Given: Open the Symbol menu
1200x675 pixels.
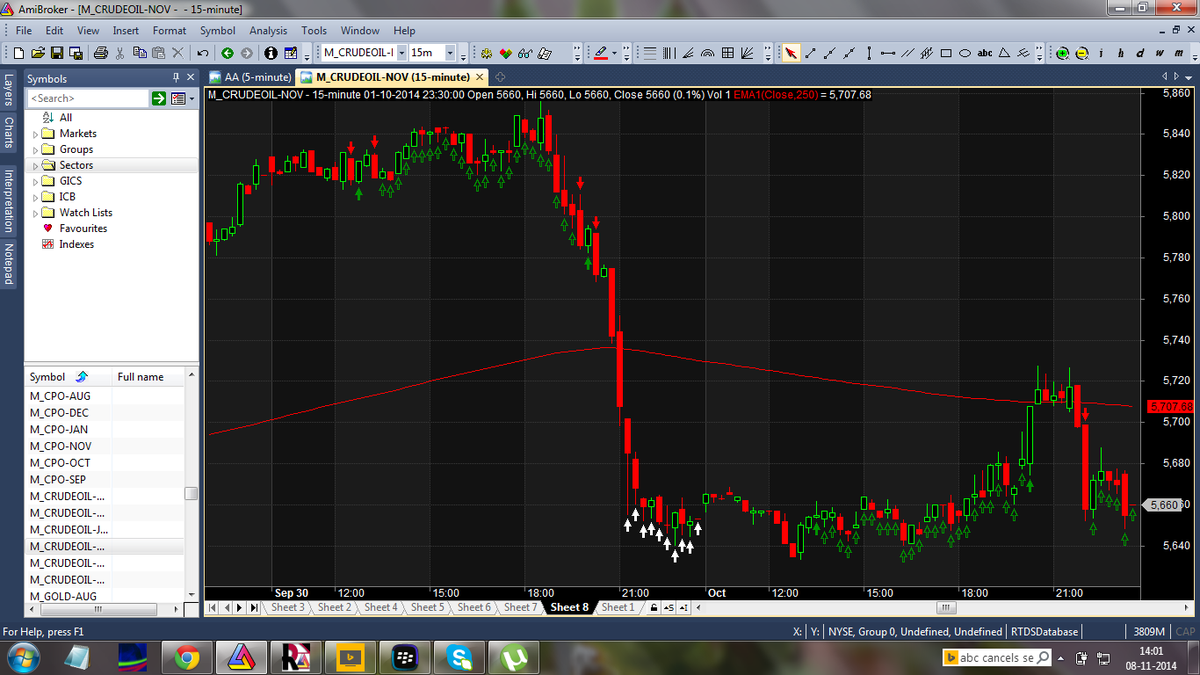Looking at the screenshot, I should [217, 31].
